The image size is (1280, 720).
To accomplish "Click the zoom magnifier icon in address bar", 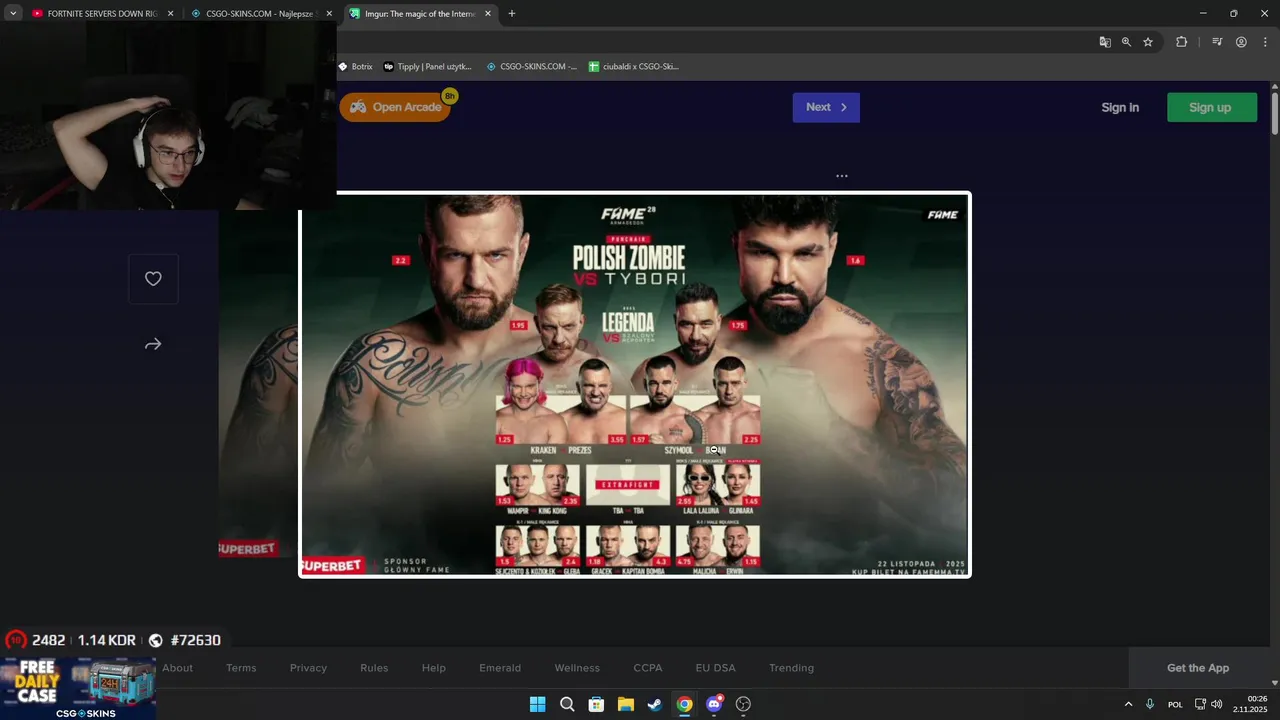I will coord(1126,42).
